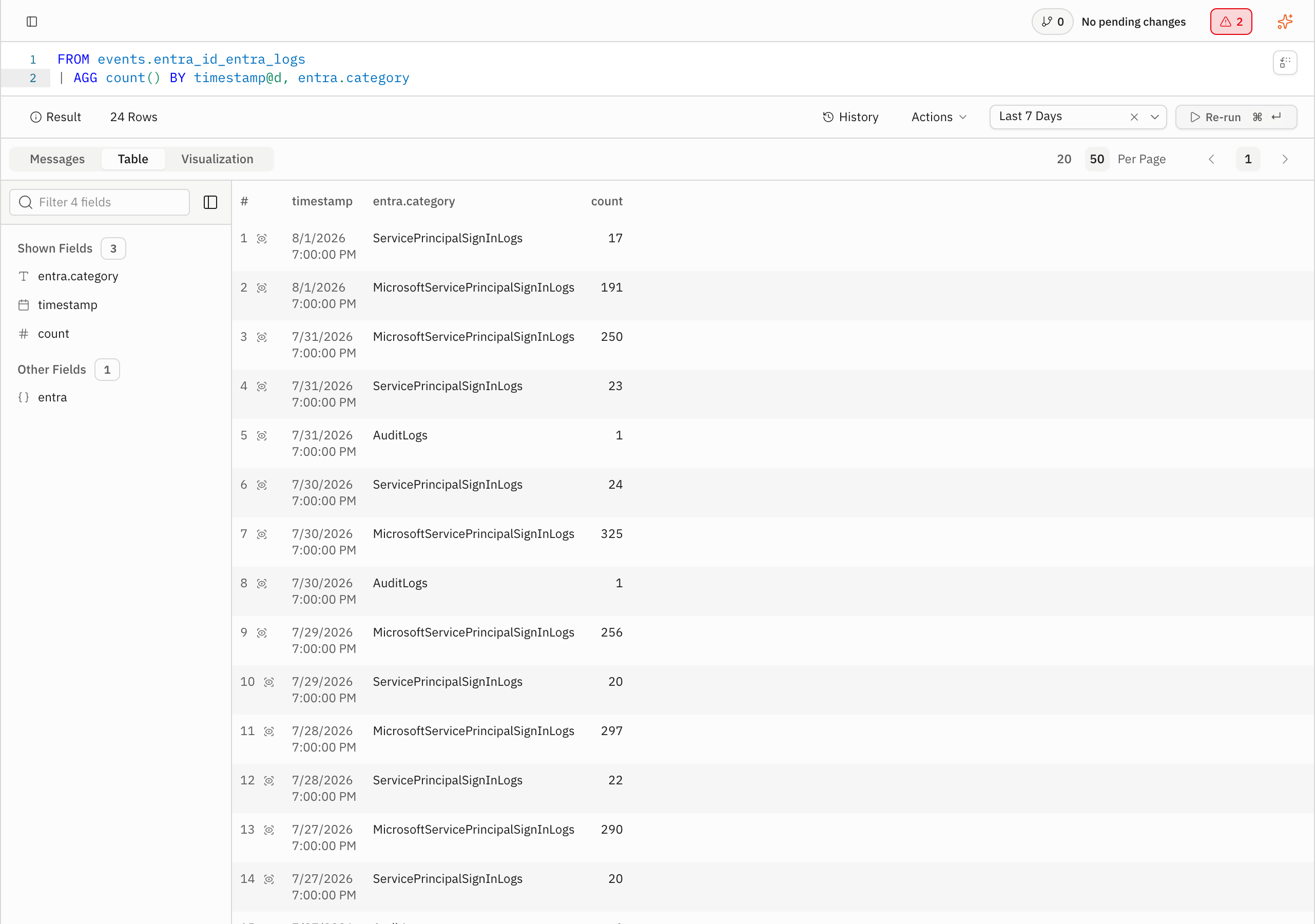Image resolution: width=1315 pixels, height=924 pixels.
Task: Select the entra.category field in sidebar
Action: pyautogui.click(x=78, y=276)
